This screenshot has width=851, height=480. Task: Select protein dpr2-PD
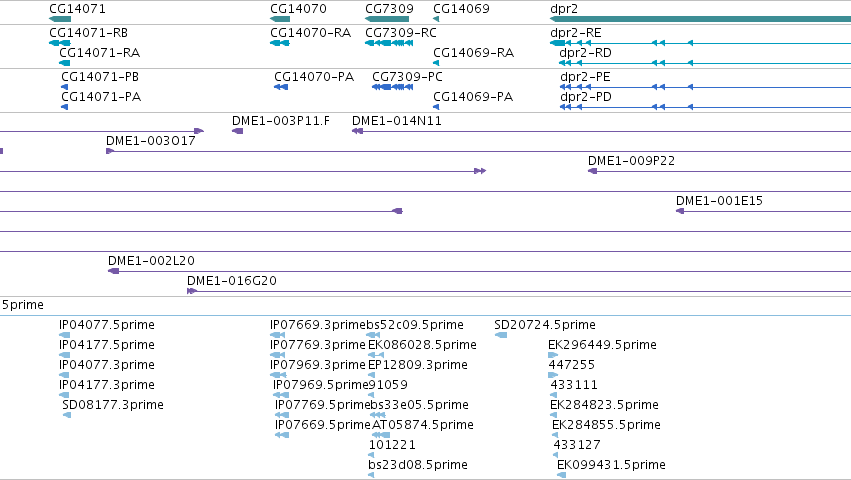[x=586, y=97]
